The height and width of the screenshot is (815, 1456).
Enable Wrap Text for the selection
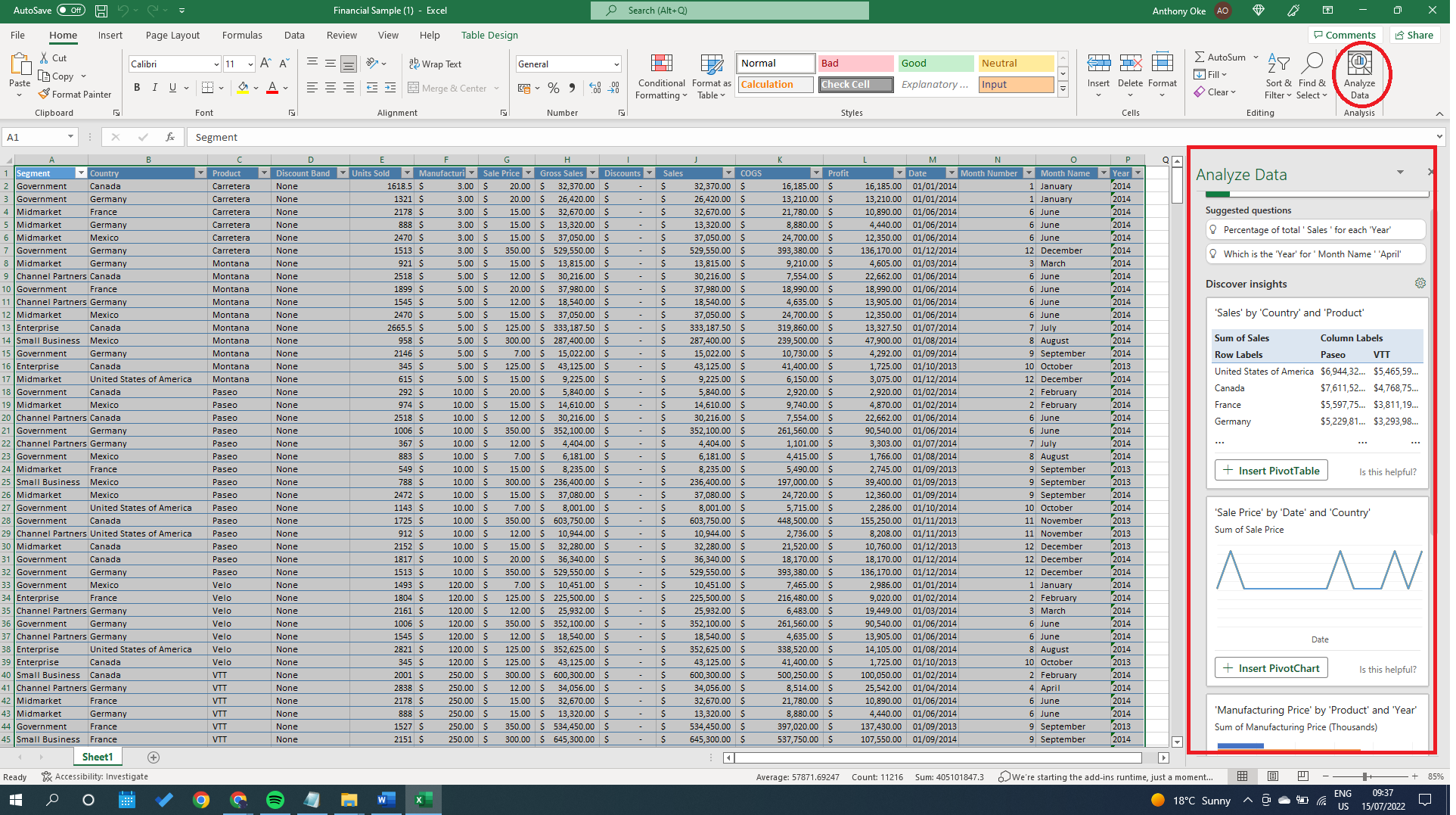tap(436, 64)
